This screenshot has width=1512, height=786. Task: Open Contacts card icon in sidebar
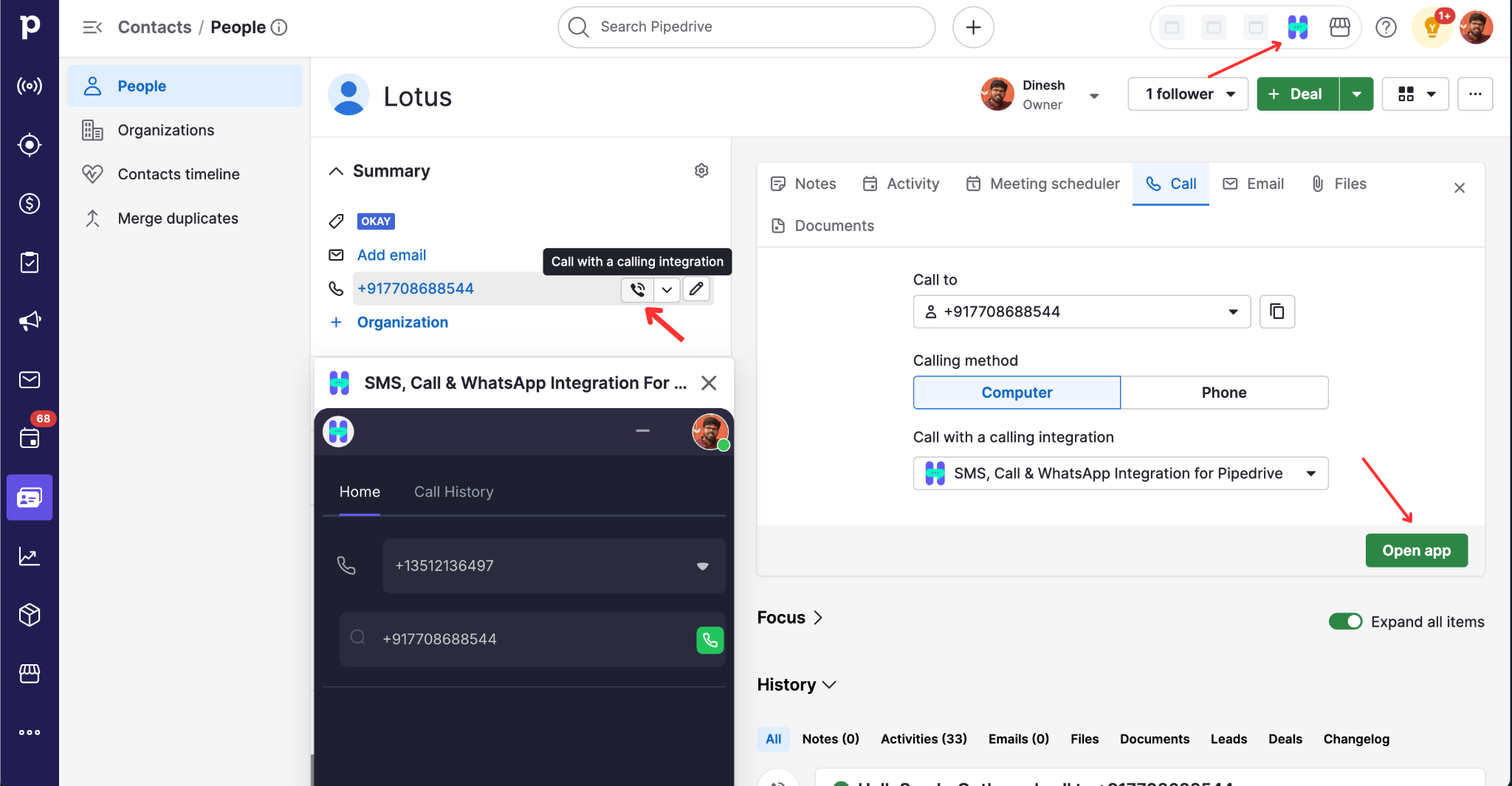(x=30, y=497)
